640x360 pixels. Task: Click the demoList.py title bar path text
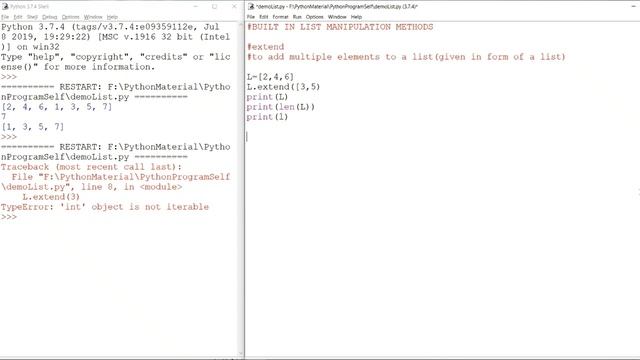click(337, 7)
